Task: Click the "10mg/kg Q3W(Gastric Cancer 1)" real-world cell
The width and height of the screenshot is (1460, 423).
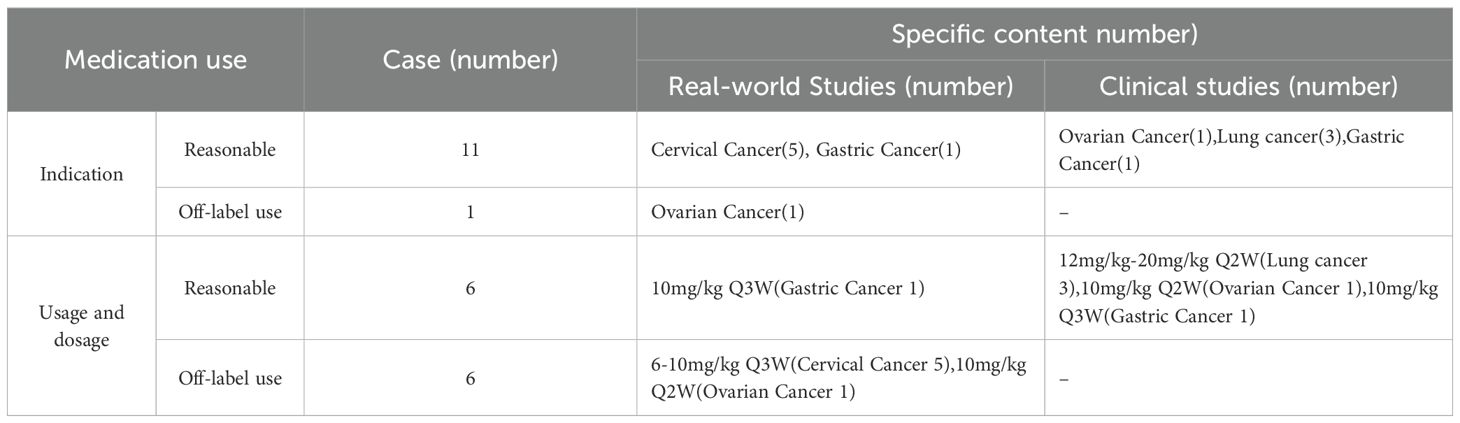Action: [787, 289]
